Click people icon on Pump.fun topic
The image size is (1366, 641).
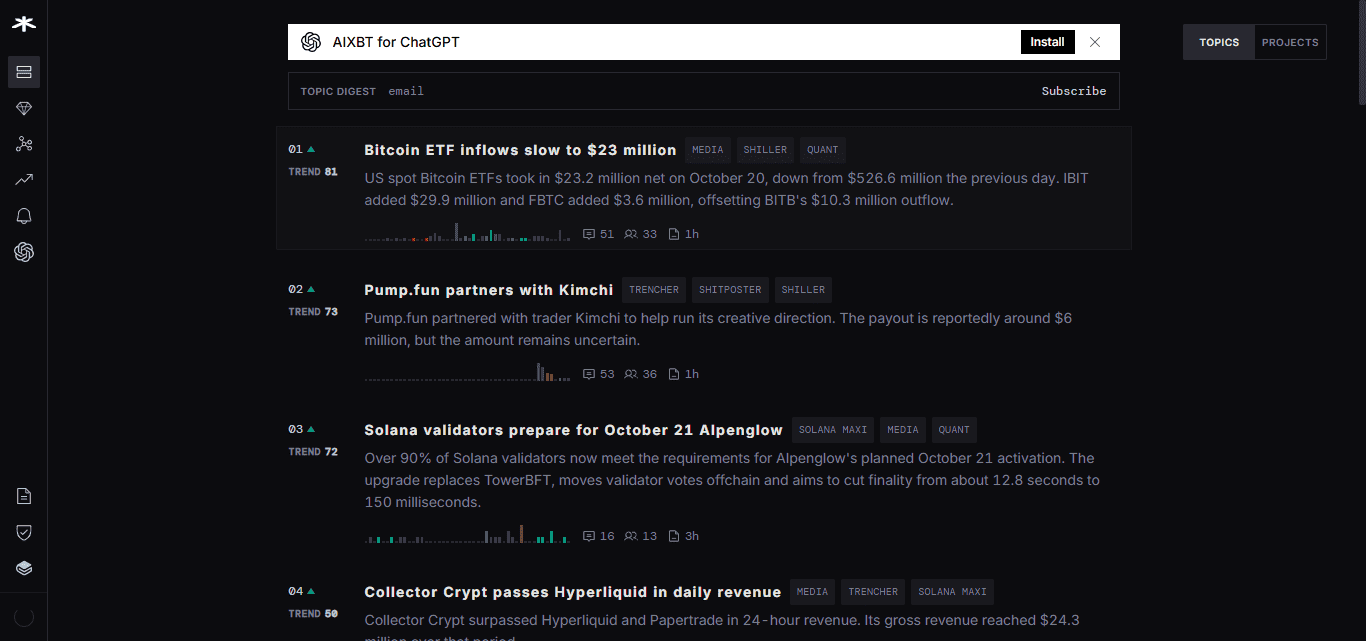[631, 374]
